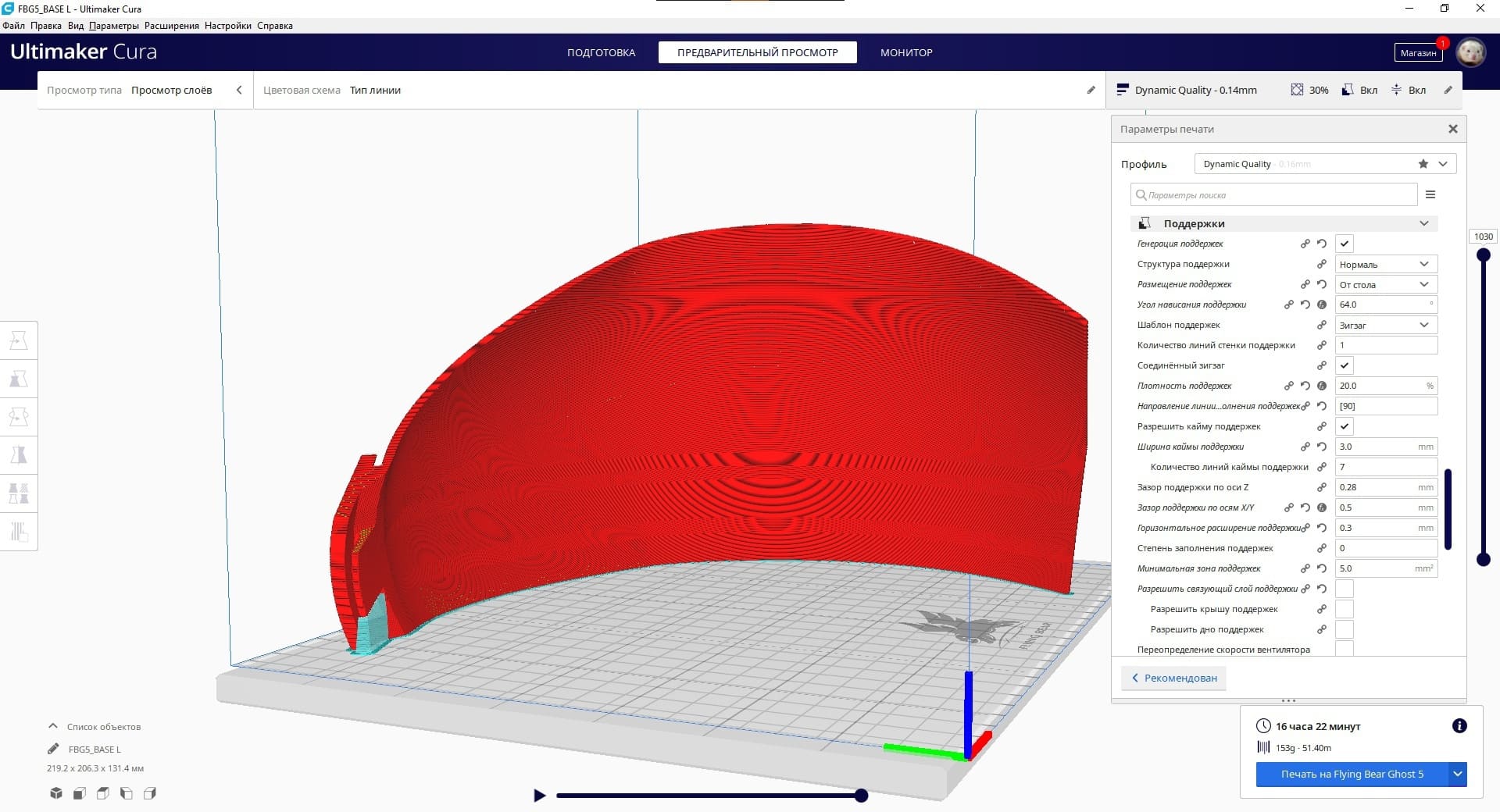
Task: Close the print settings panel
Action: 1453,129
